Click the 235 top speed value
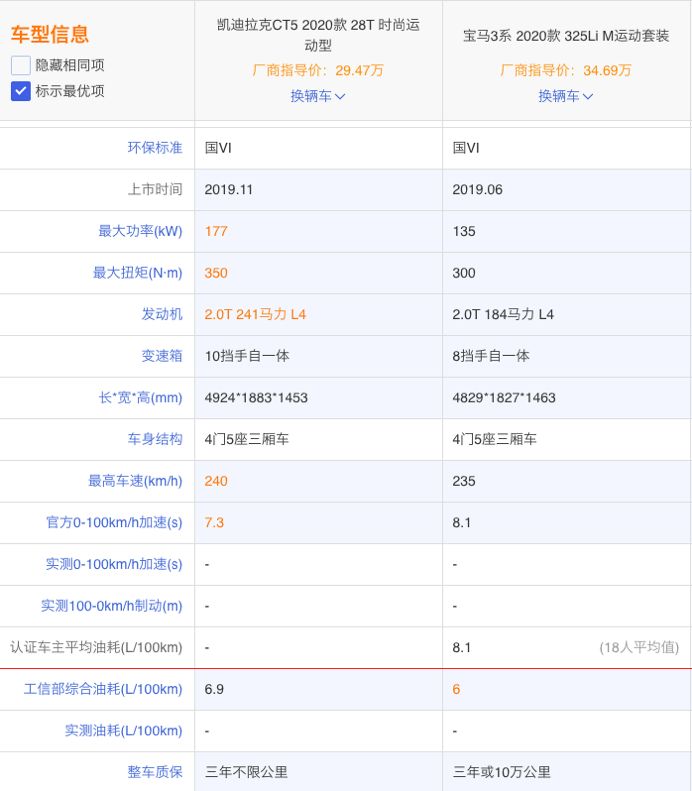 click(464, 481)
